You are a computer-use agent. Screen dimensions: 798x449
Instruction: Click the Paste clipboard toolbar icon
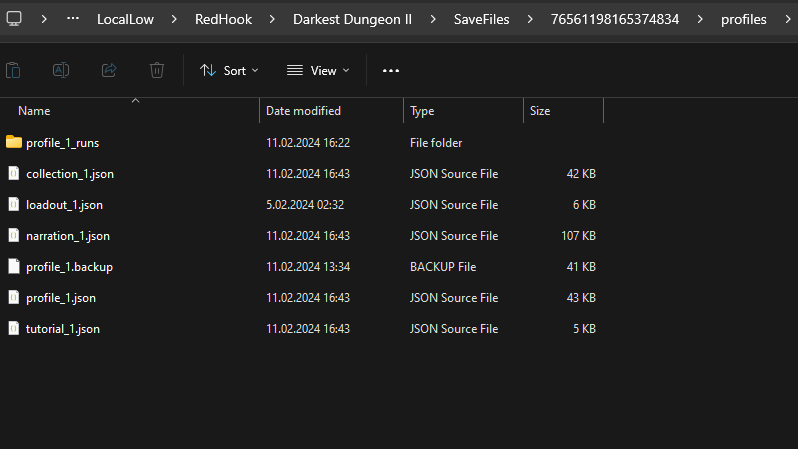pyautogui.click(x=13, y=70)
